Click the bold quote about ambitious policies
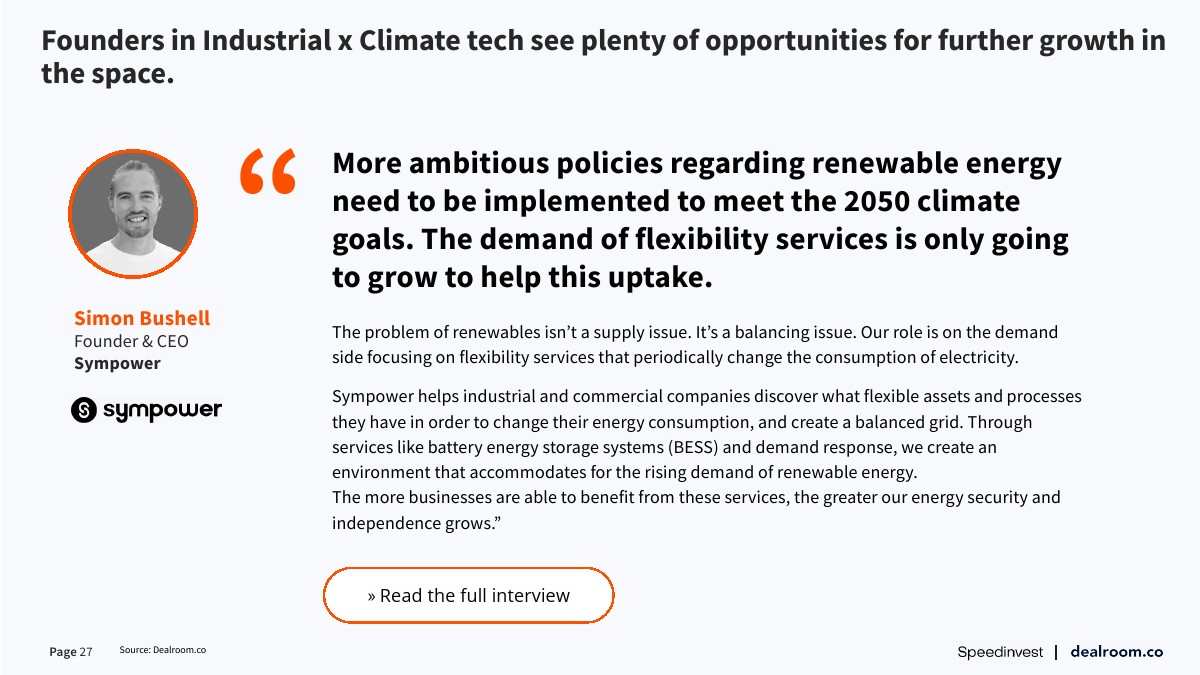The image size is (1200, 675). [700, 220]
